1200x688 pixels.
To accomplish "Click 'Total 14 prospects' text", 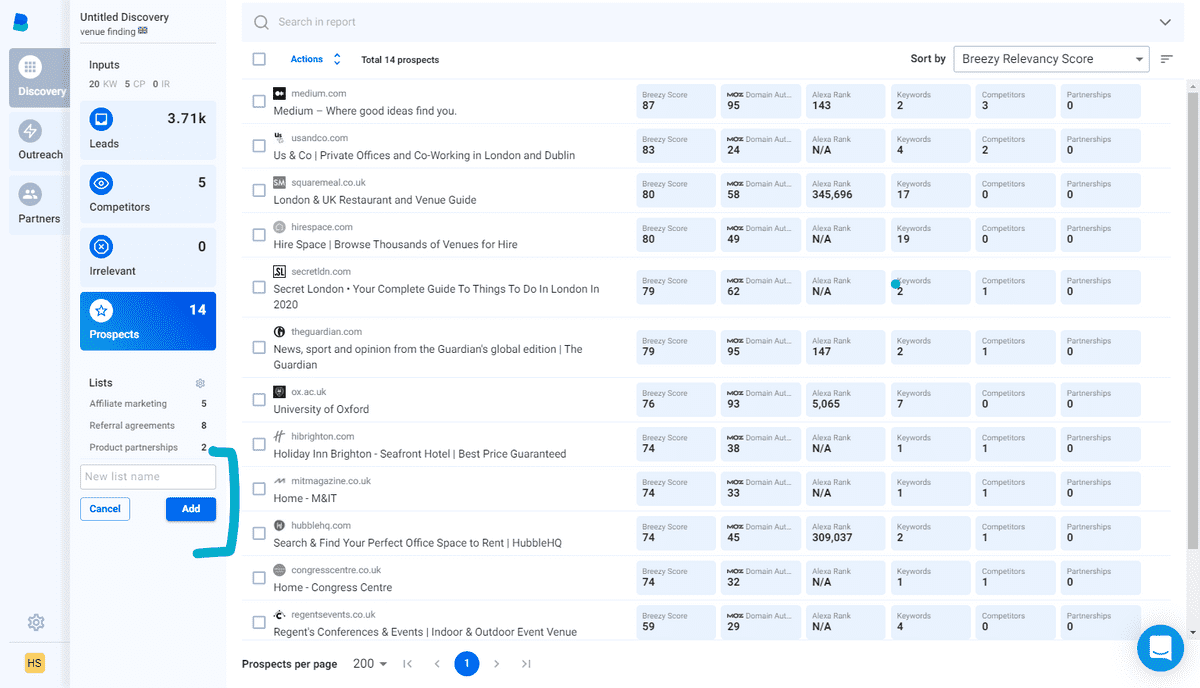I will [x=400, y=60].
